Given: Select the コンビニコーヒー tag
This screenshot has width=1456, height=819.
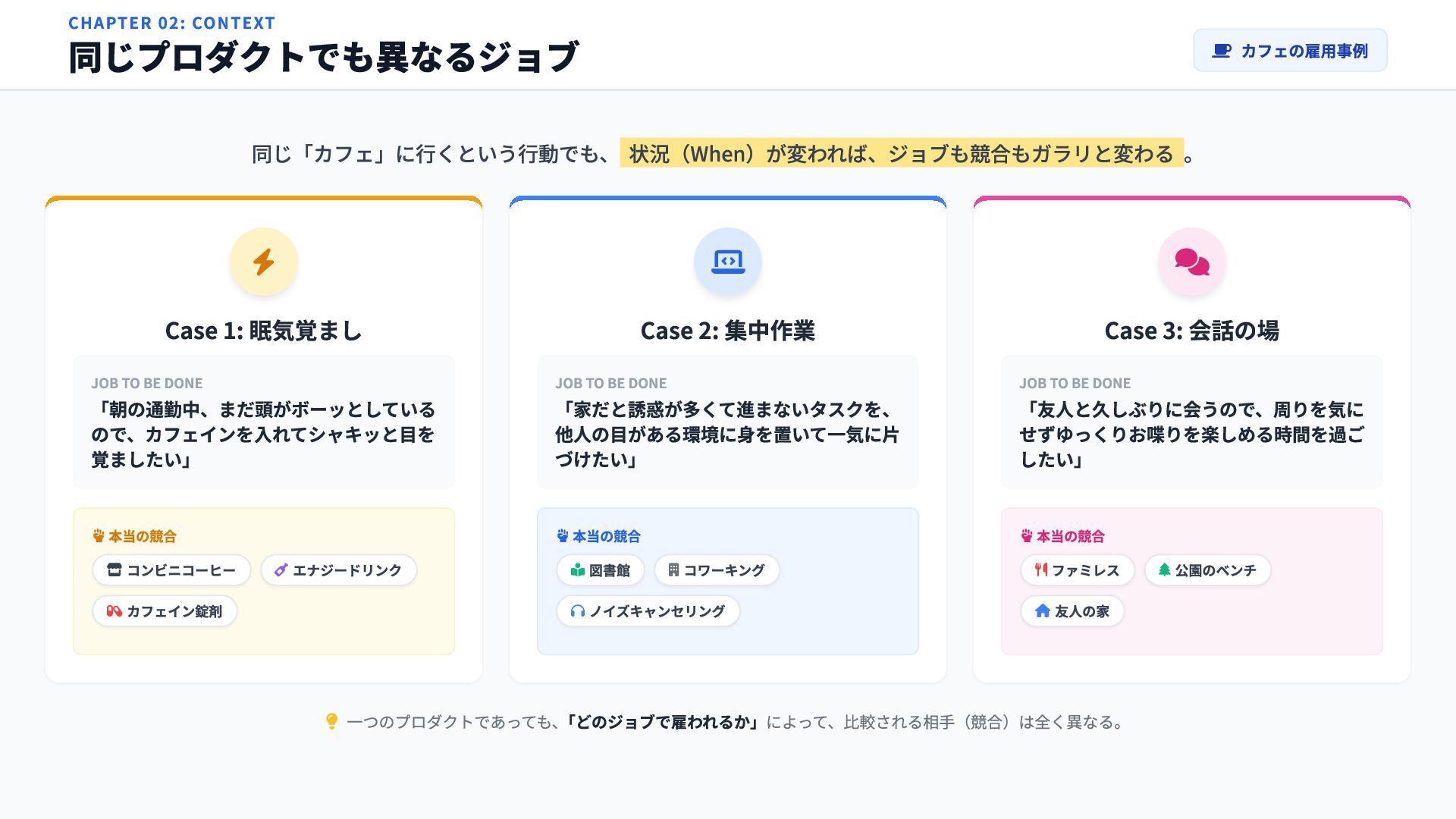Looking at the screenshot, I should 171,570.
